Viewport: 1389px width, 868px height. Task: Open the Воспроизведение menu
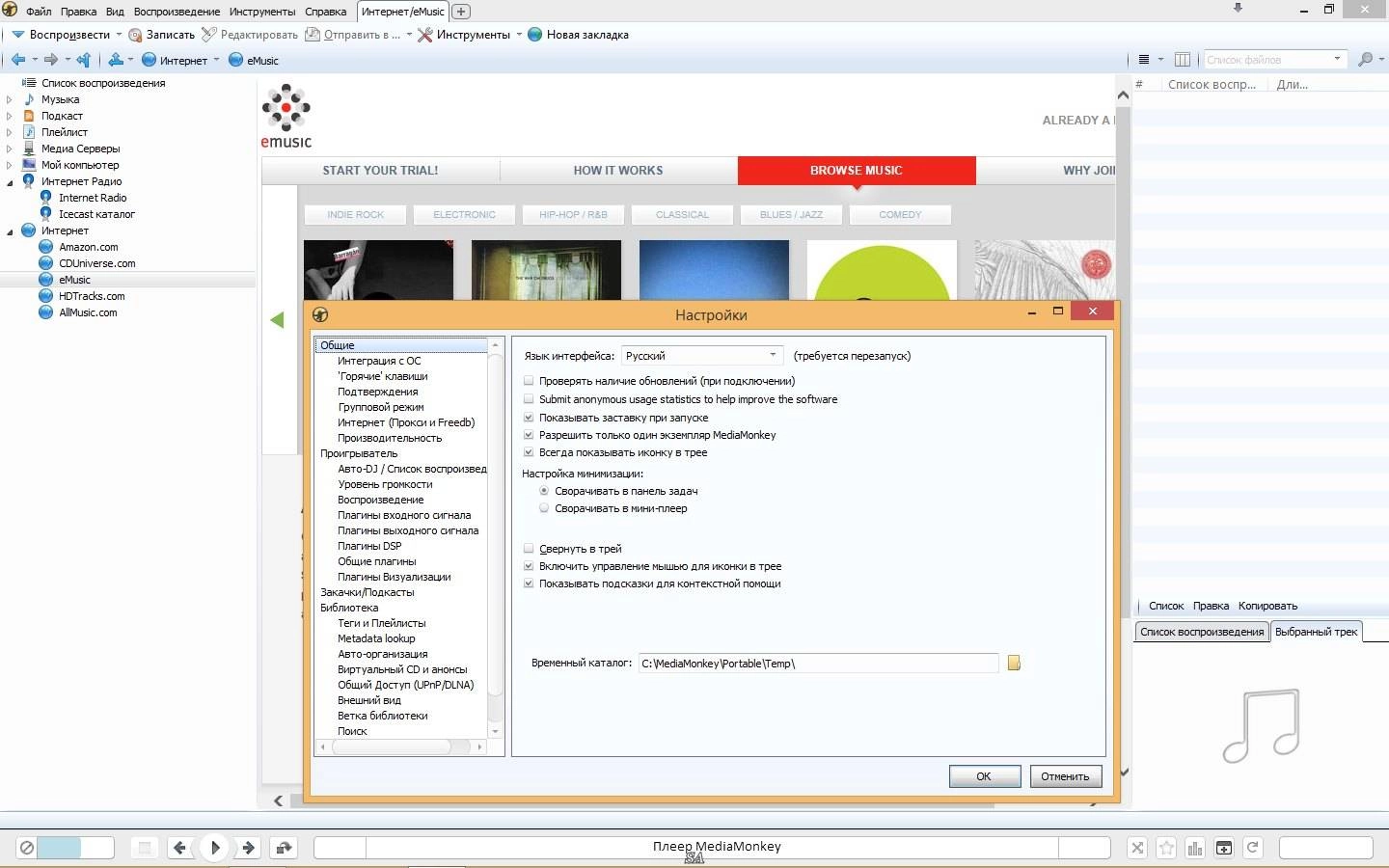[177, 12]
